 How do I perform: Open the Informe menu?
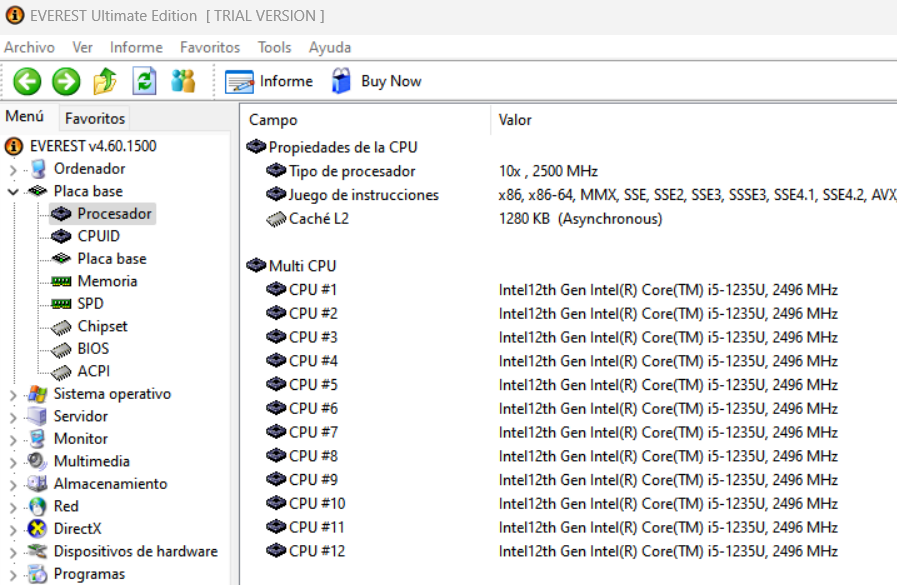(136, 47)
